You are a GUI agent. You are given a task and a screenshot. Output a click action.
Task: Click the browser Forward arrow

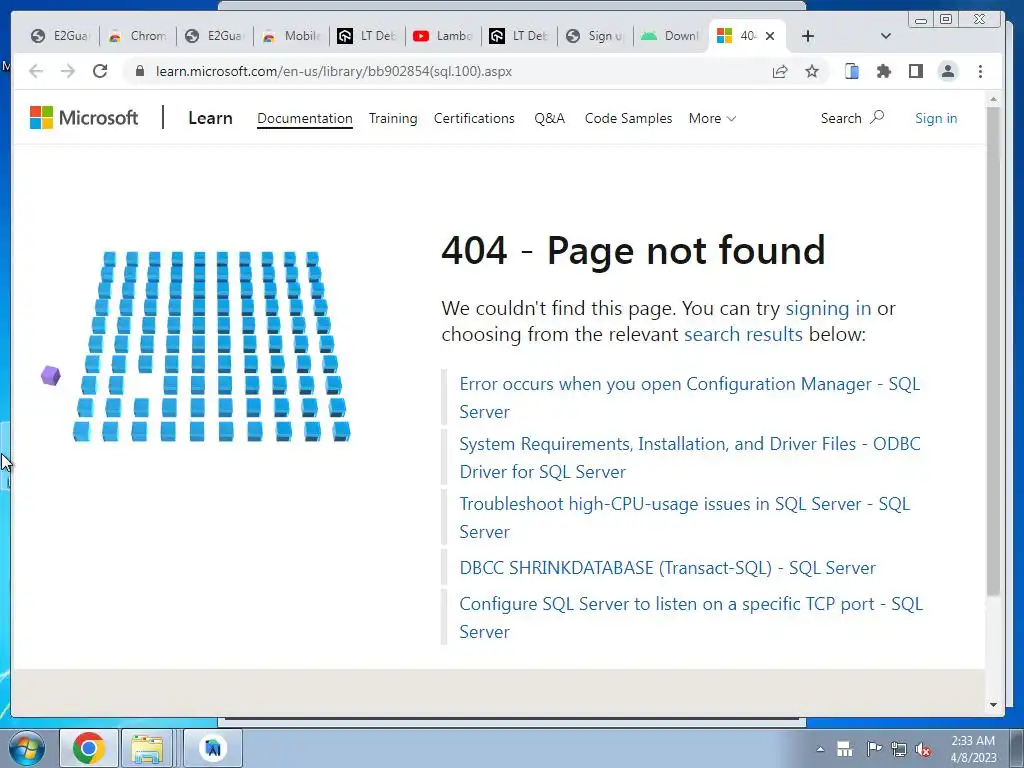(x=68, y=71)
